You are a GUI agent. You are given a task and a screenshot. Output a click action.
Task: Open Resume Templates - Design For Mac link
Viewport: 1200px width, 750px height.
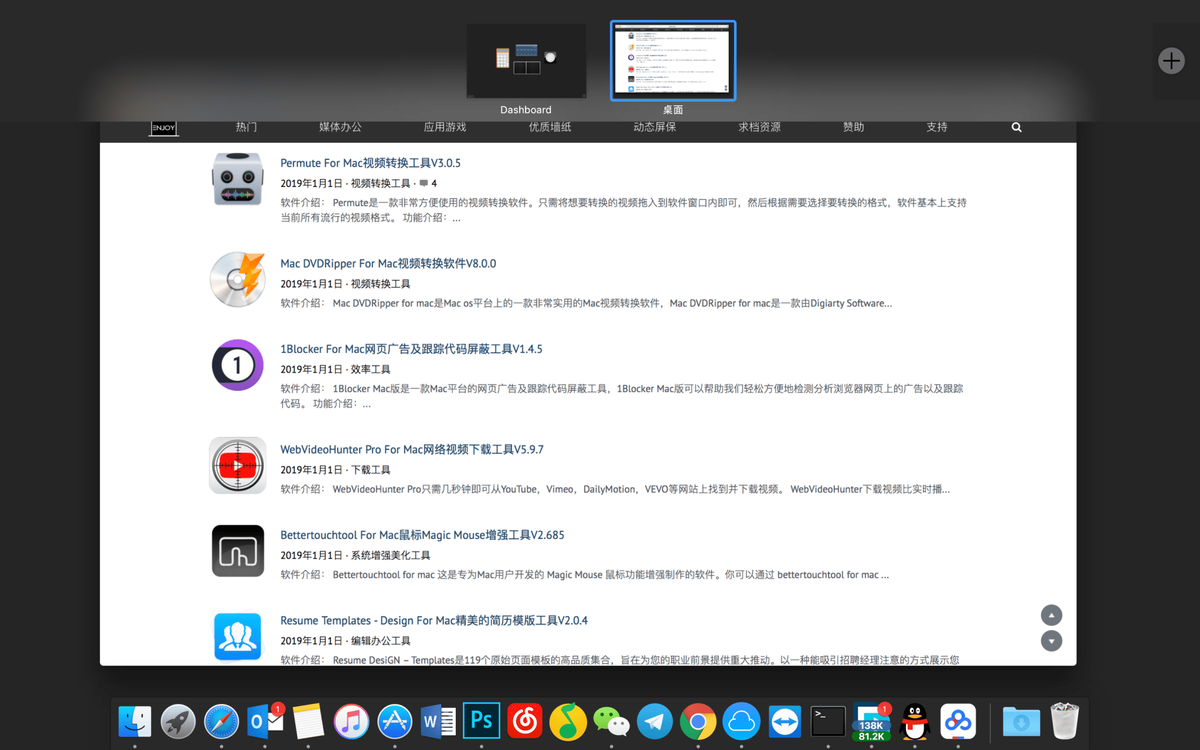(434, 621)
